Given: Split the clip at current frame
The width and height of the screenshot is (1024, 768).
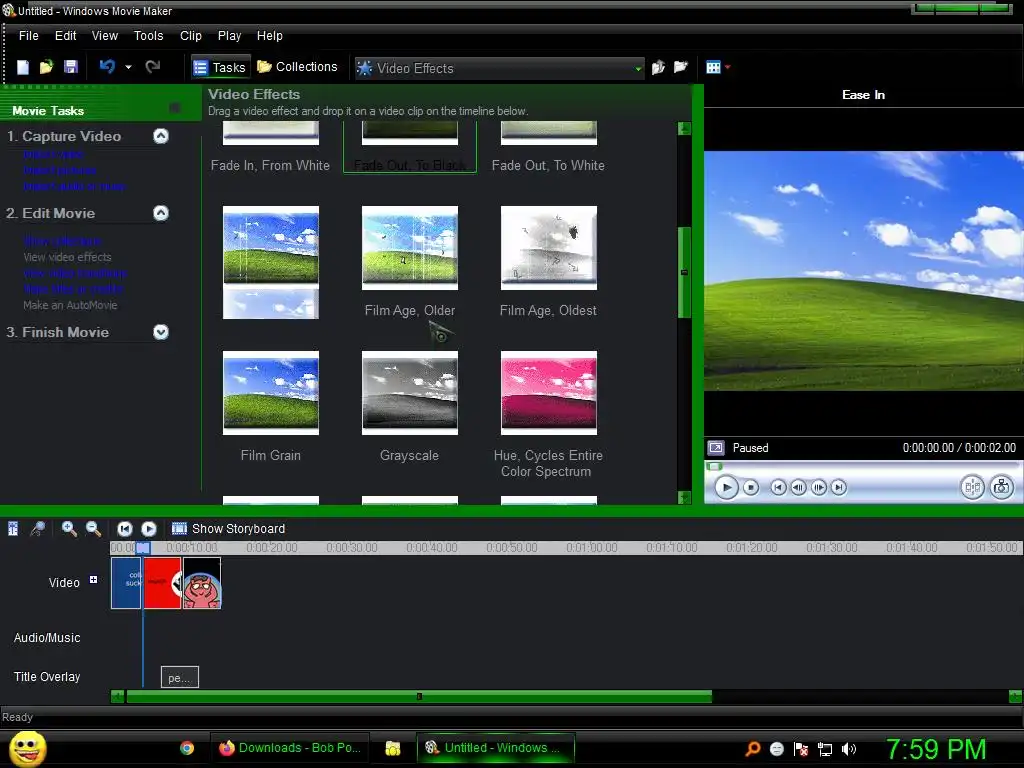Looking at the screenshot, I should [x=972, y=487].
